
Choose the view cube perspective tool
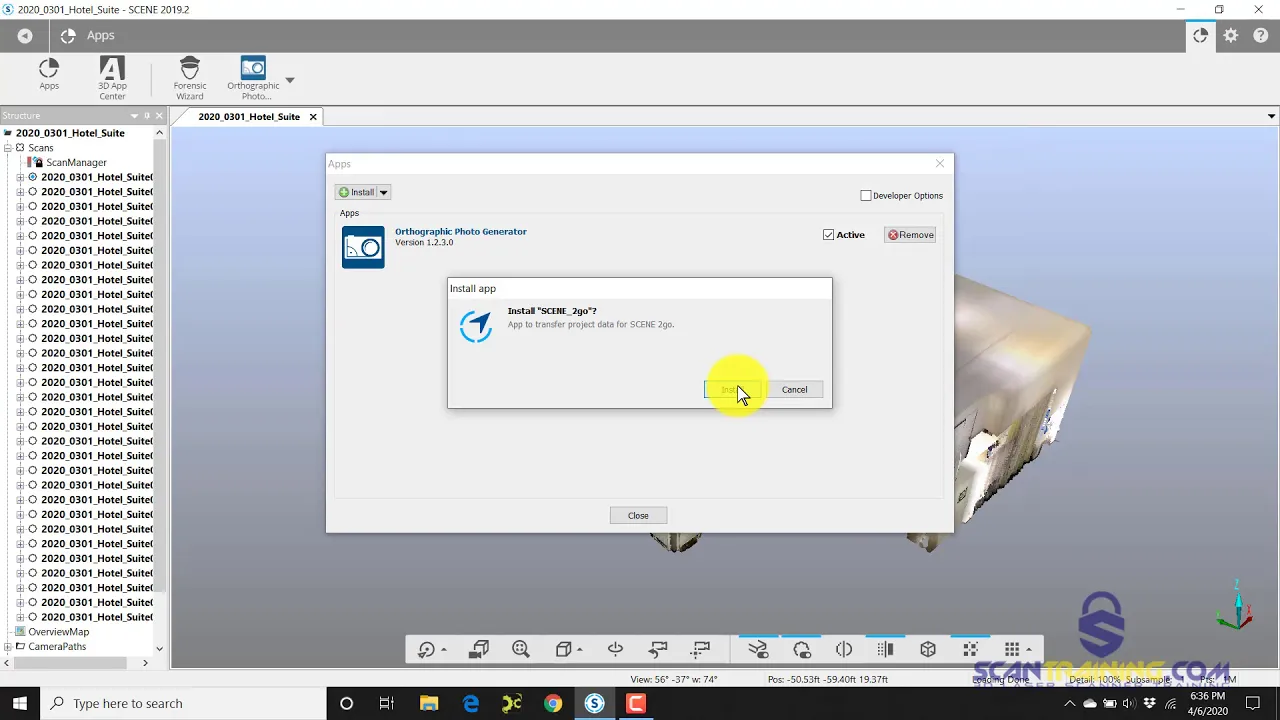pyautogui.click(x=563, y=650)
